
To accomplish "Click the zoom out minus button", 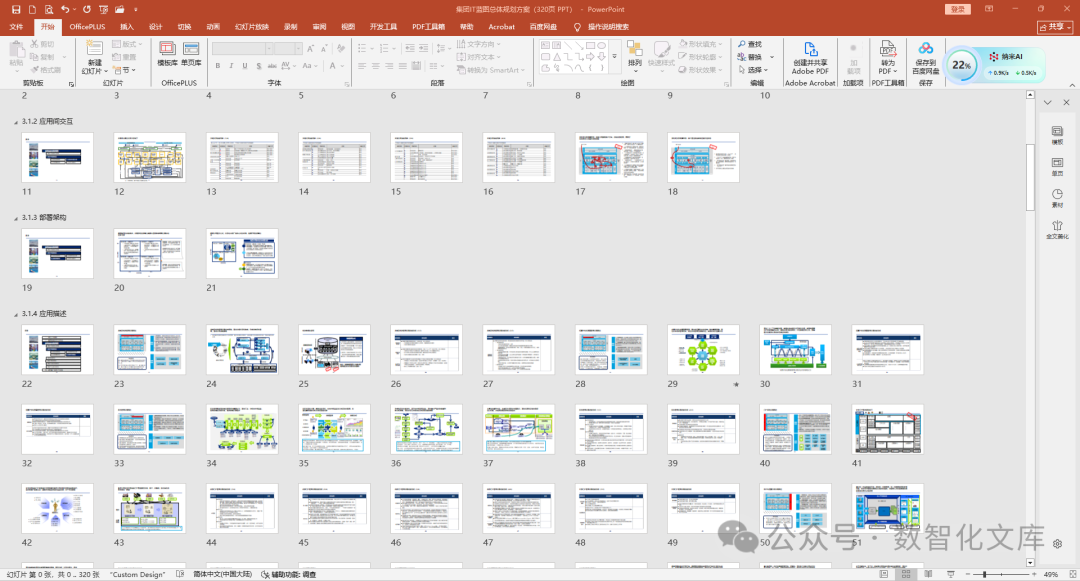I will pos(968,574).
